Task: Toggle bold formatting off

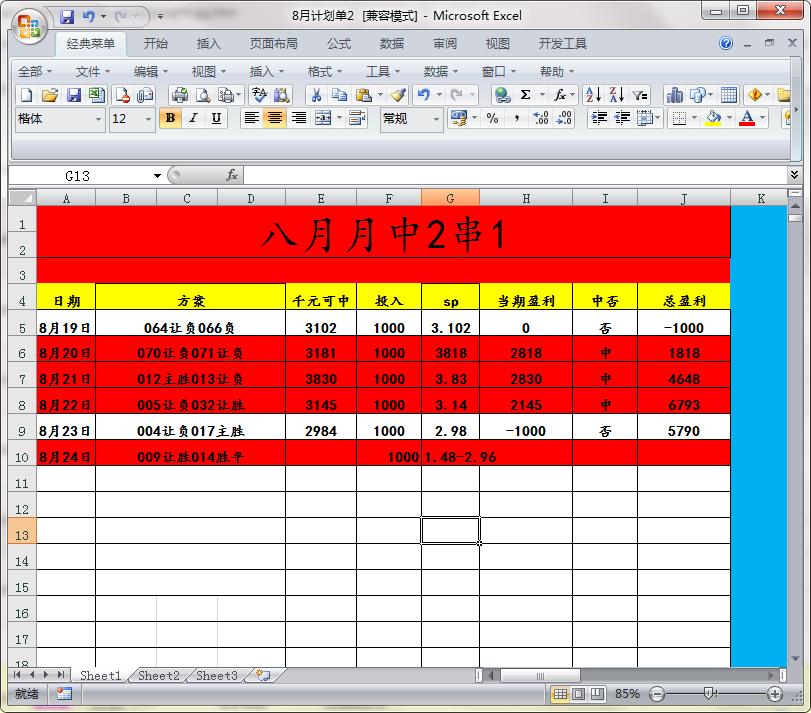Action: click(171, 119)
